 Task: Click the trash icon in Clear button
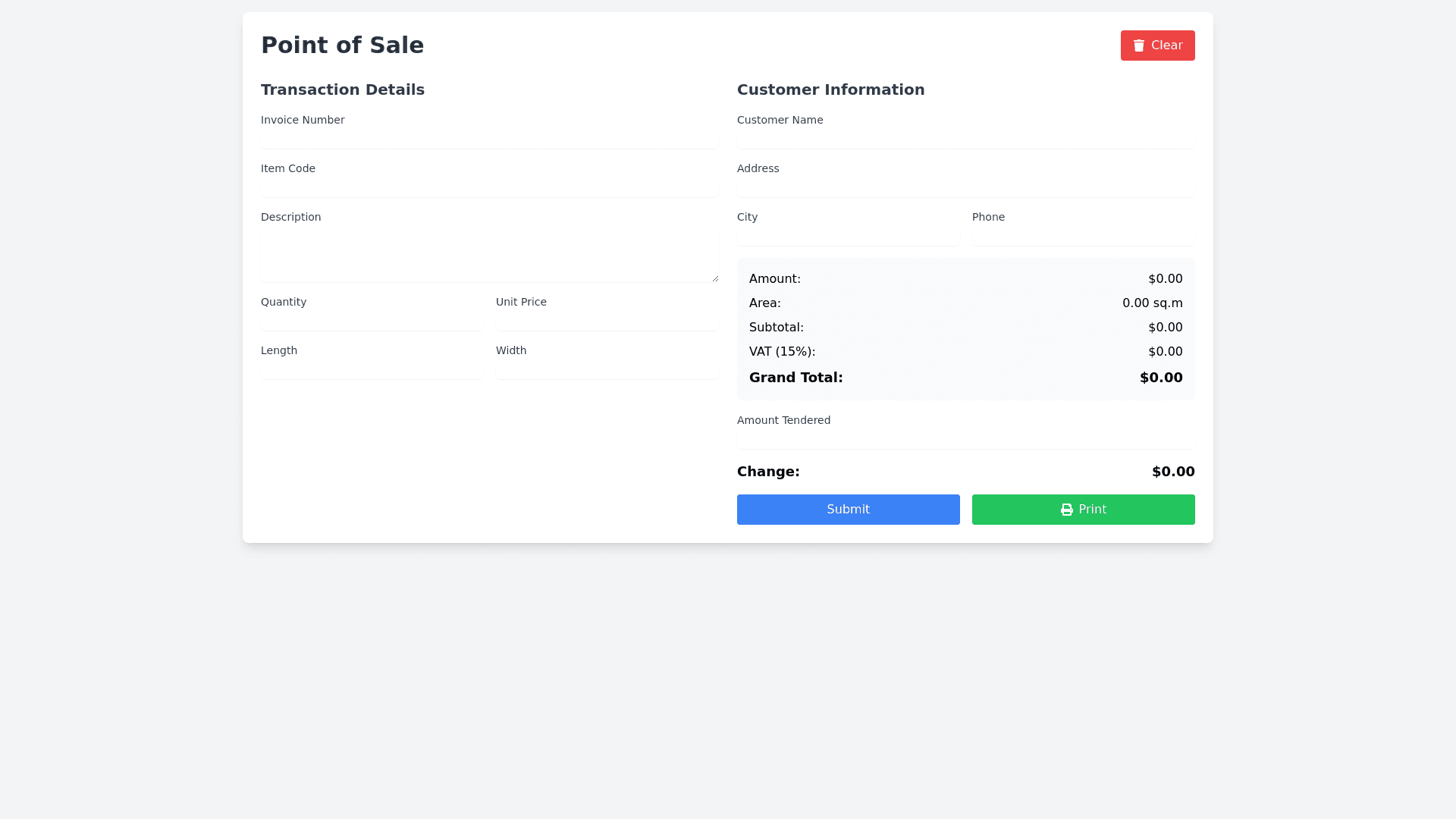click(x=1138, y=45)
